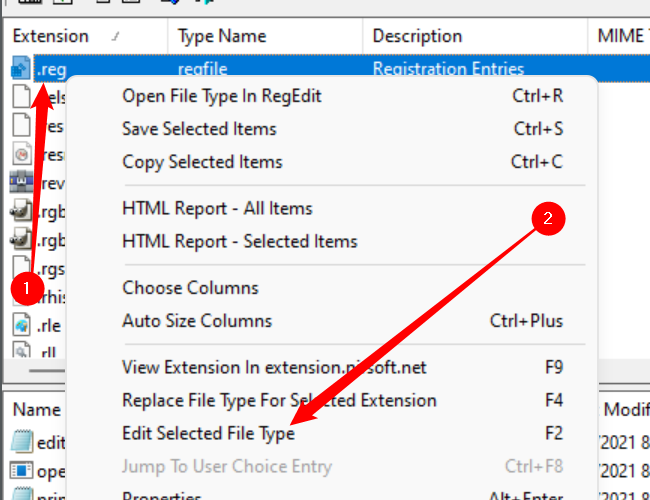The height and width of the screenshot is (500, 650).
Task: Click the .rev file type icon
Action: 22,183
